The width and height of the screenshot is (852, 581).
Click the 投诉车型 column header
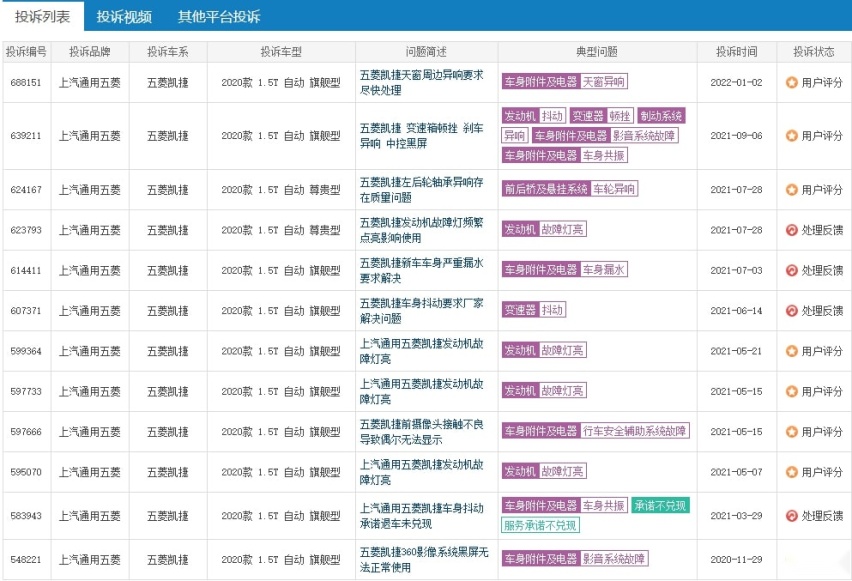click(281, 52)
